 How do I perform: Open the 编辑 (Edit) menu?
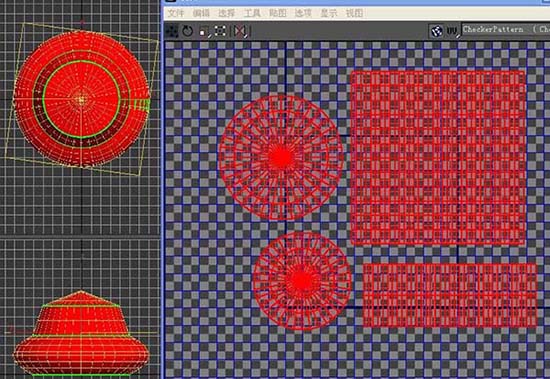point(201,13)
